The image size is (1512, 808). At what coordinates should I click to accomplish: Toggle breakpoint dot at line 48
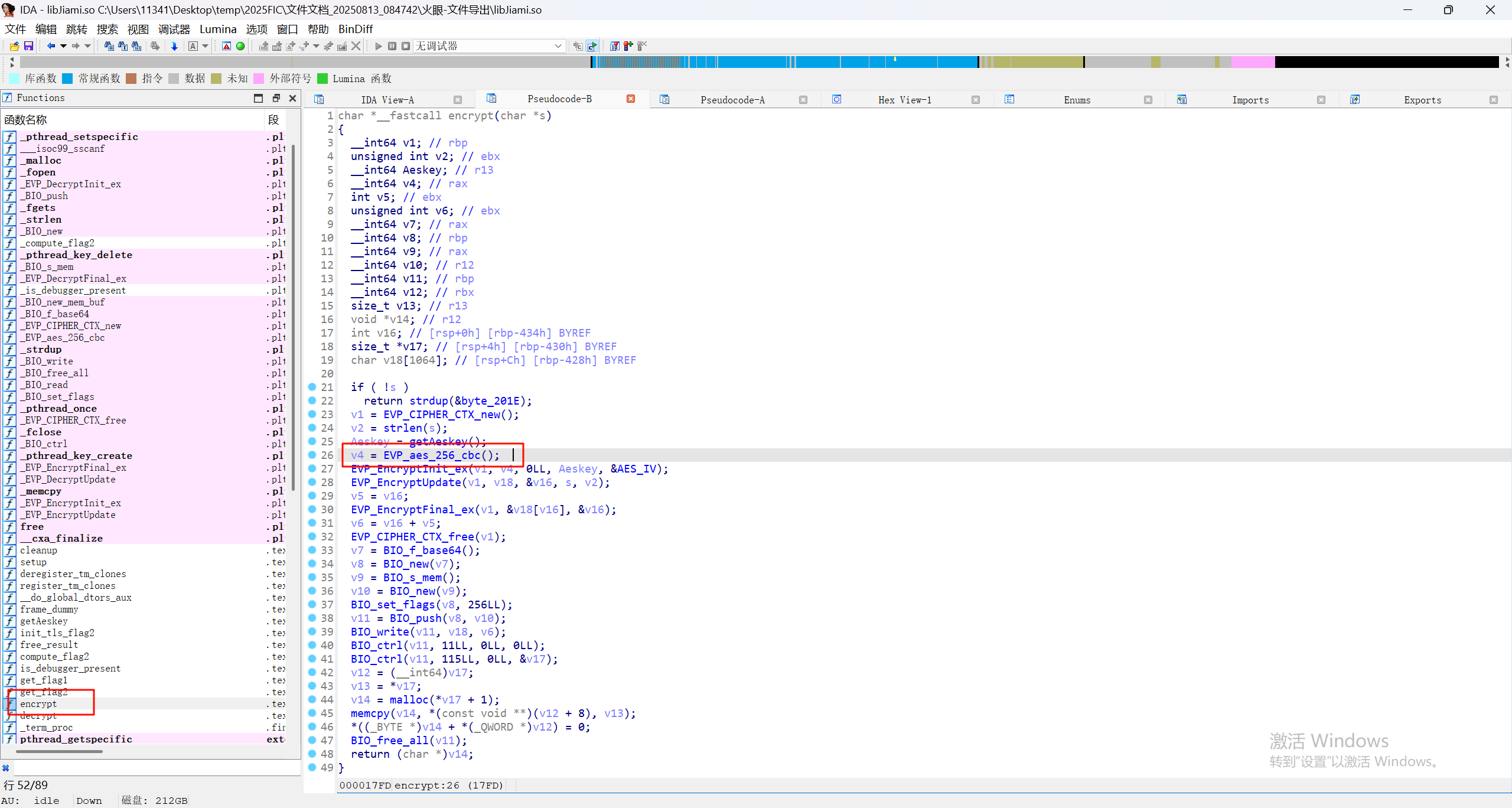click(x=312, y=754)
